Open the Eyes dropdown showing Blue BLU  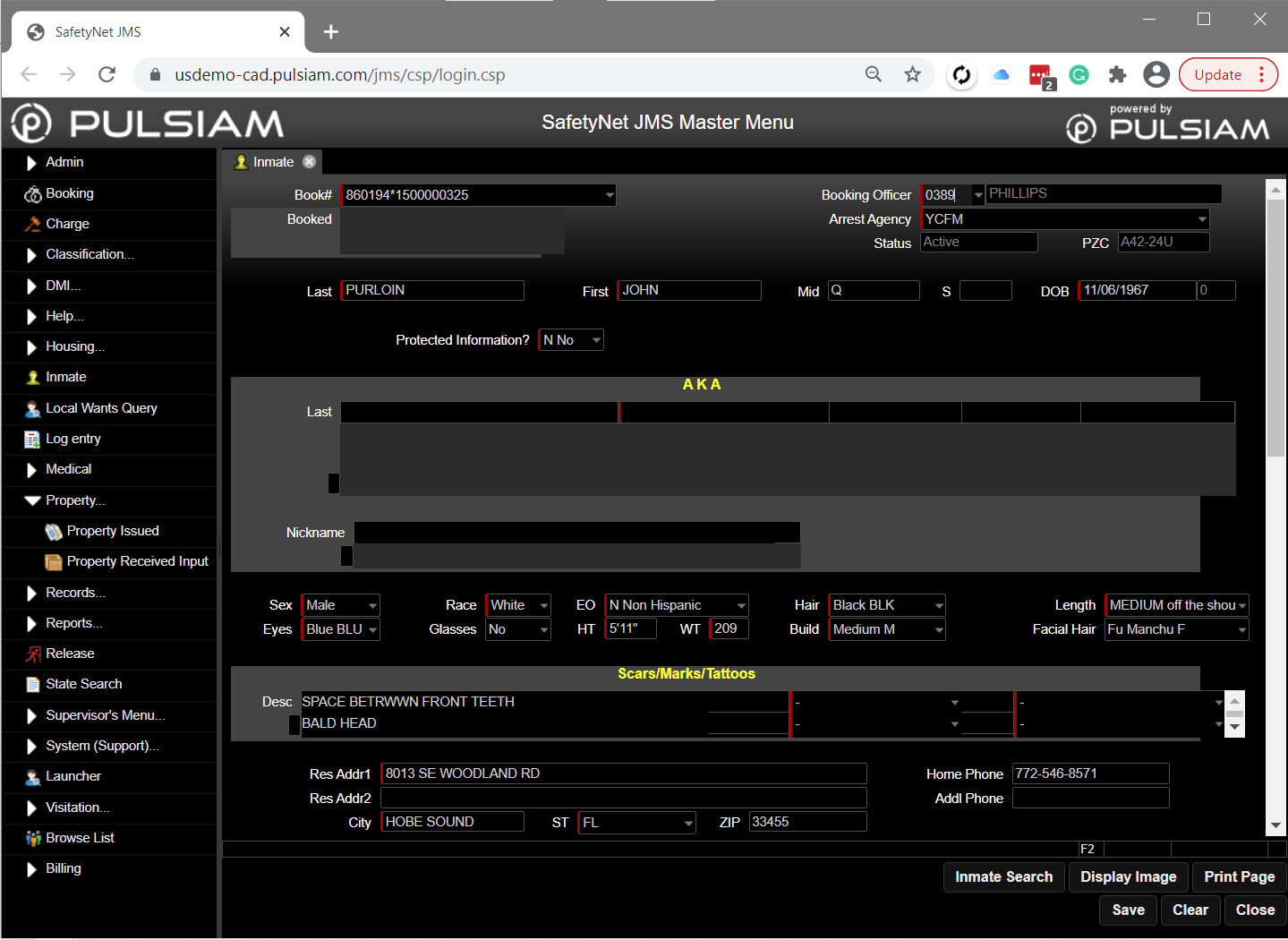pos(372,630)
